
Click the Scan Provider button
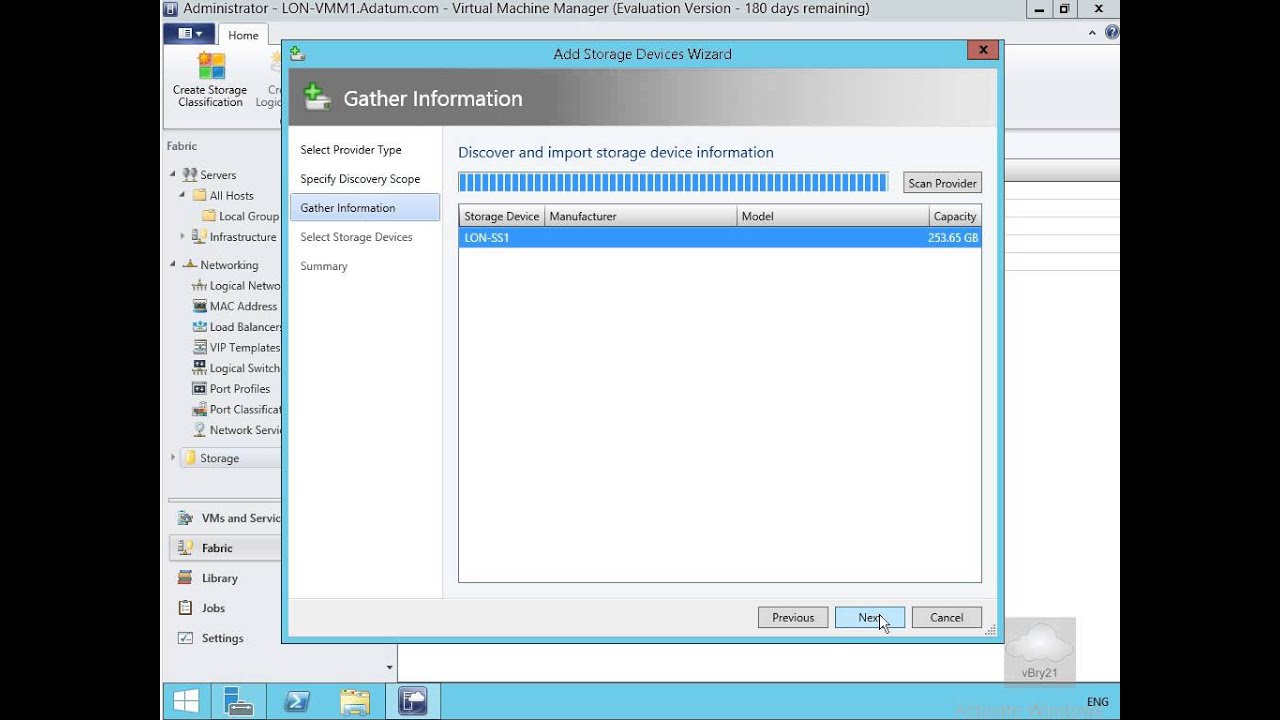942,183
